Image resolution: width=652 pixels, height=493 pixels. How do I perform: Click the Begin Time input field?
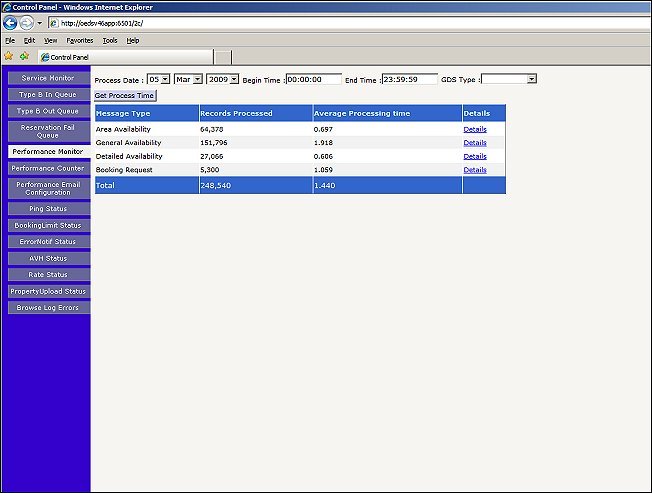point(313,79)
